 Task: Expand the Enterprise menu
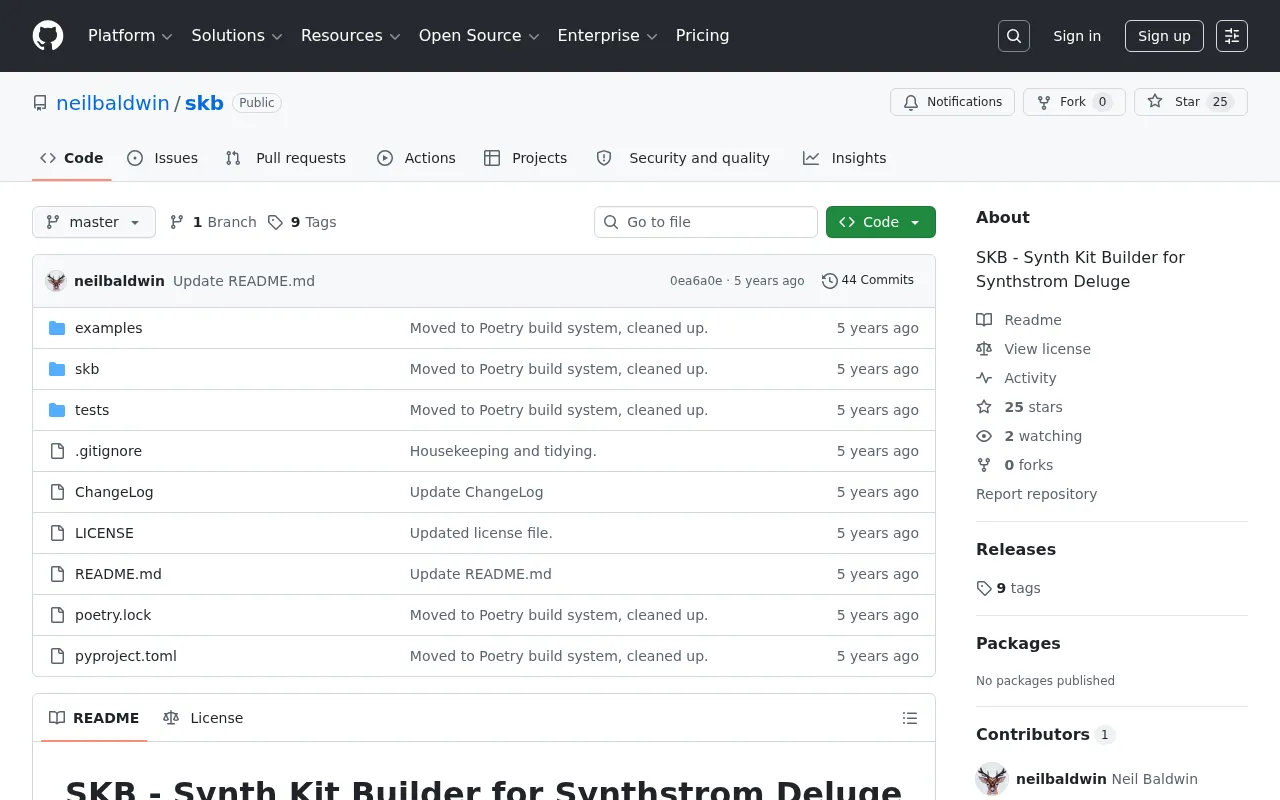607,36
